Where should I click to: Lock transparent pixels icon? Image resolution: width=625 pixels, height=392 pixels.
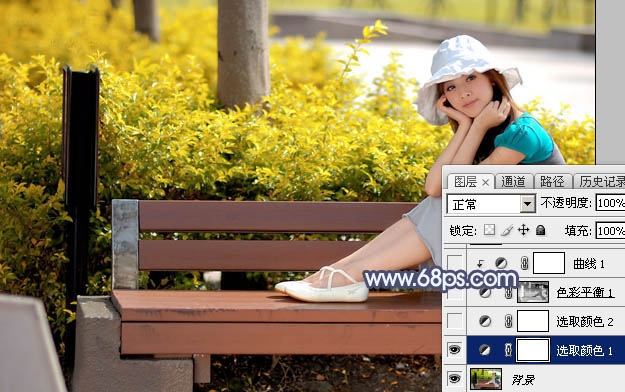tap(489, 230)
